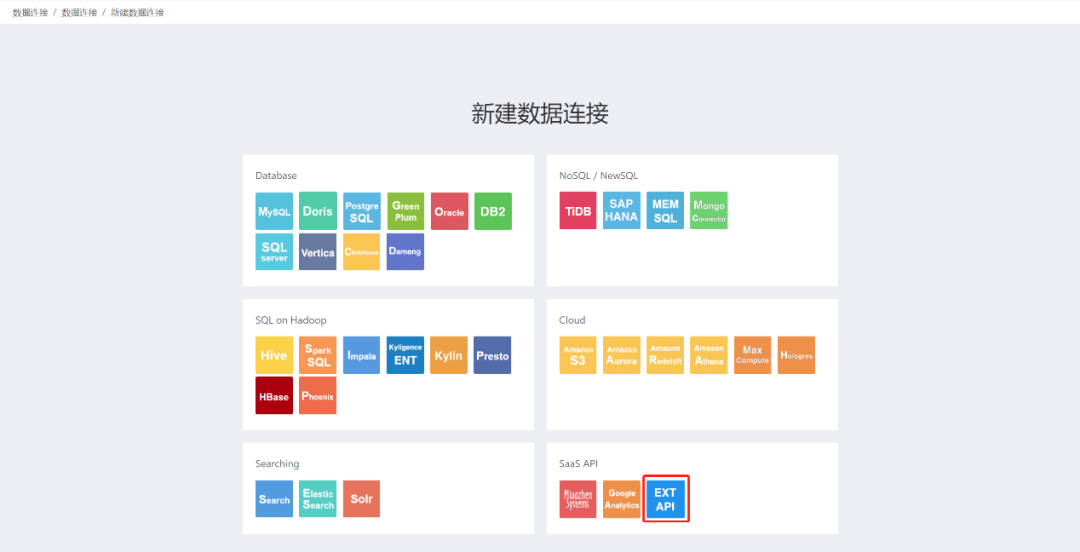Choose the Hologres tile
The image size is (1080, 552).
tap(796, 355)
